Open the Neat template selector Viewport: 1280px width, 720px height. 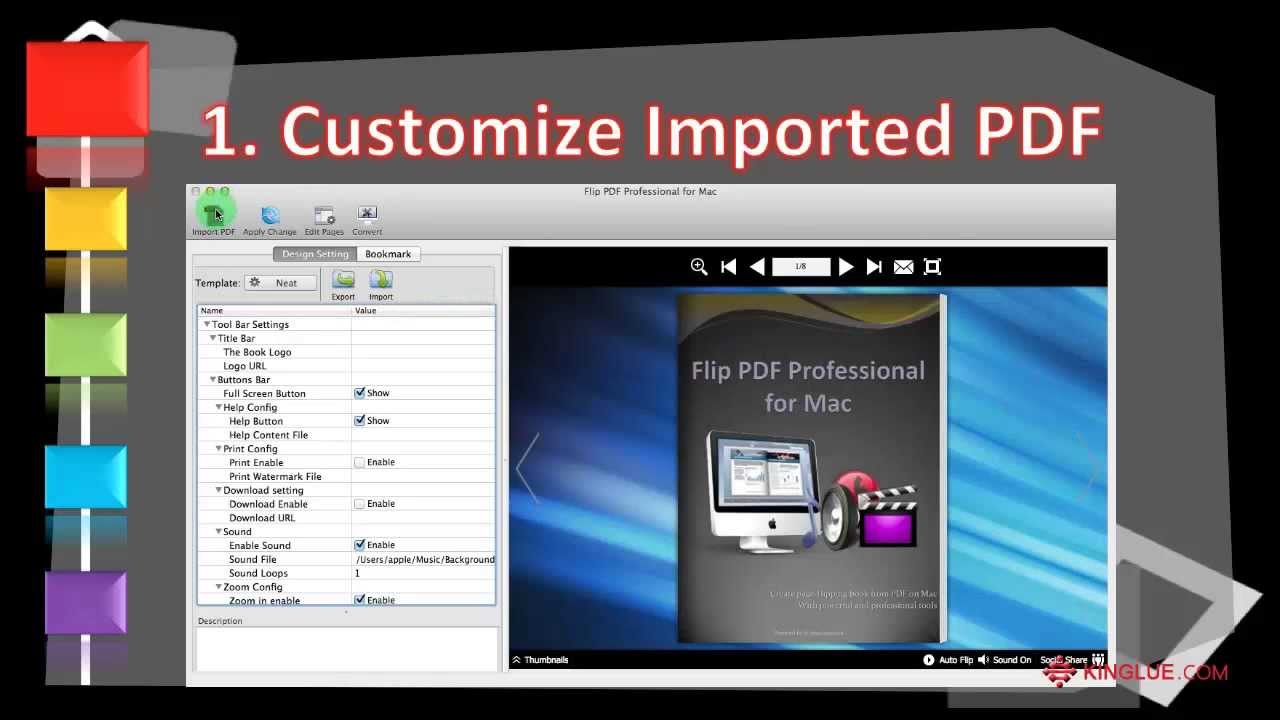280,283
